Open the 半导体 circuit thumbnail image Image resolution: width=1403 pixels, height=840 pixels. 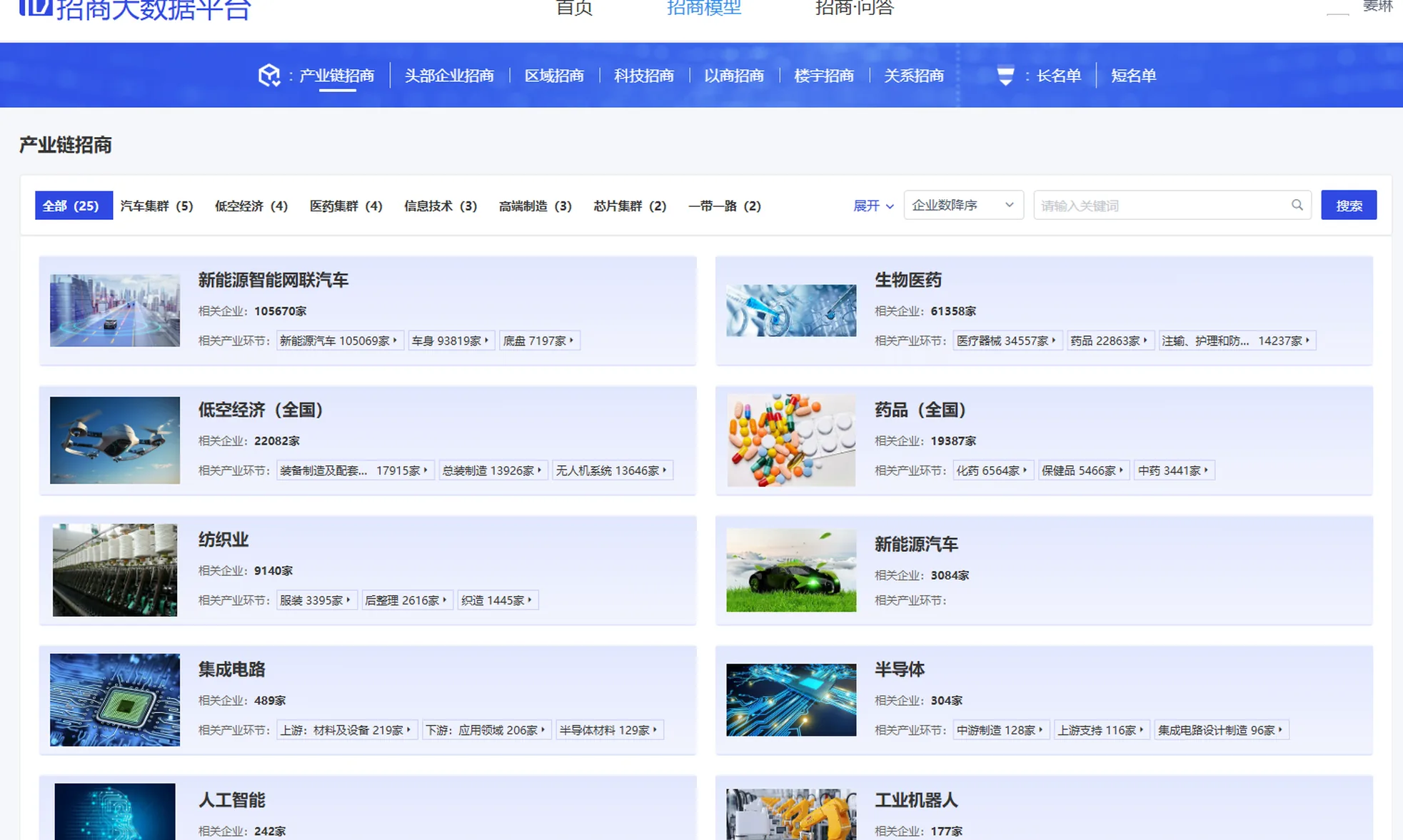pos(791,700)
